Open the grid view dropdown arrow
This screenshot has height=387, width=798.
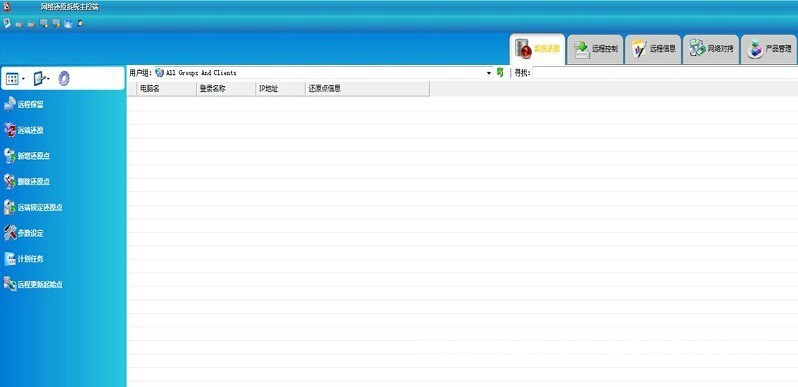(23, 79)
